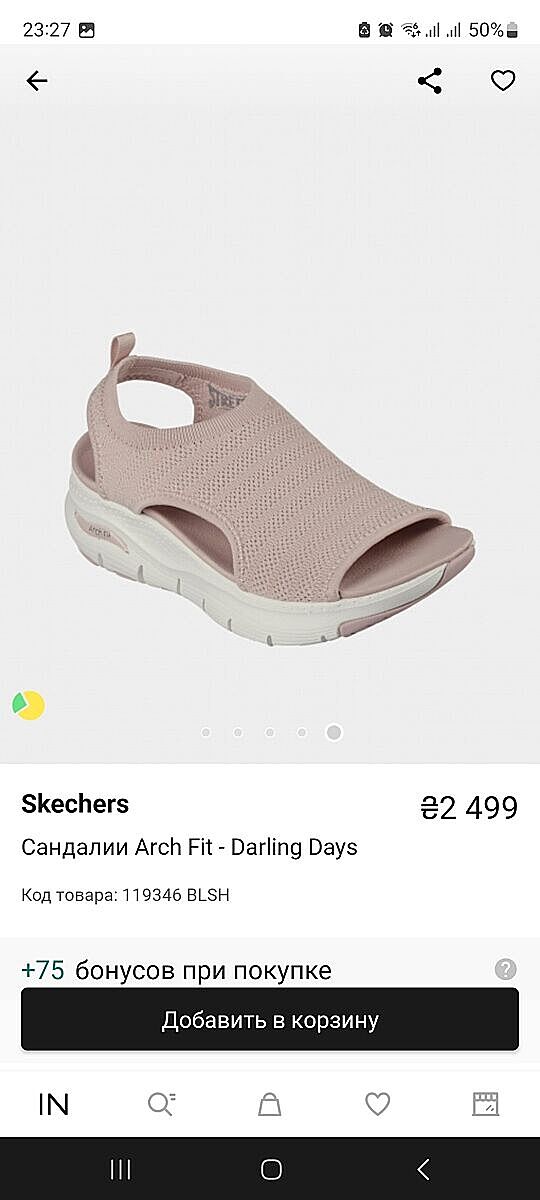Select second image pagination dot

coord(238,732)
